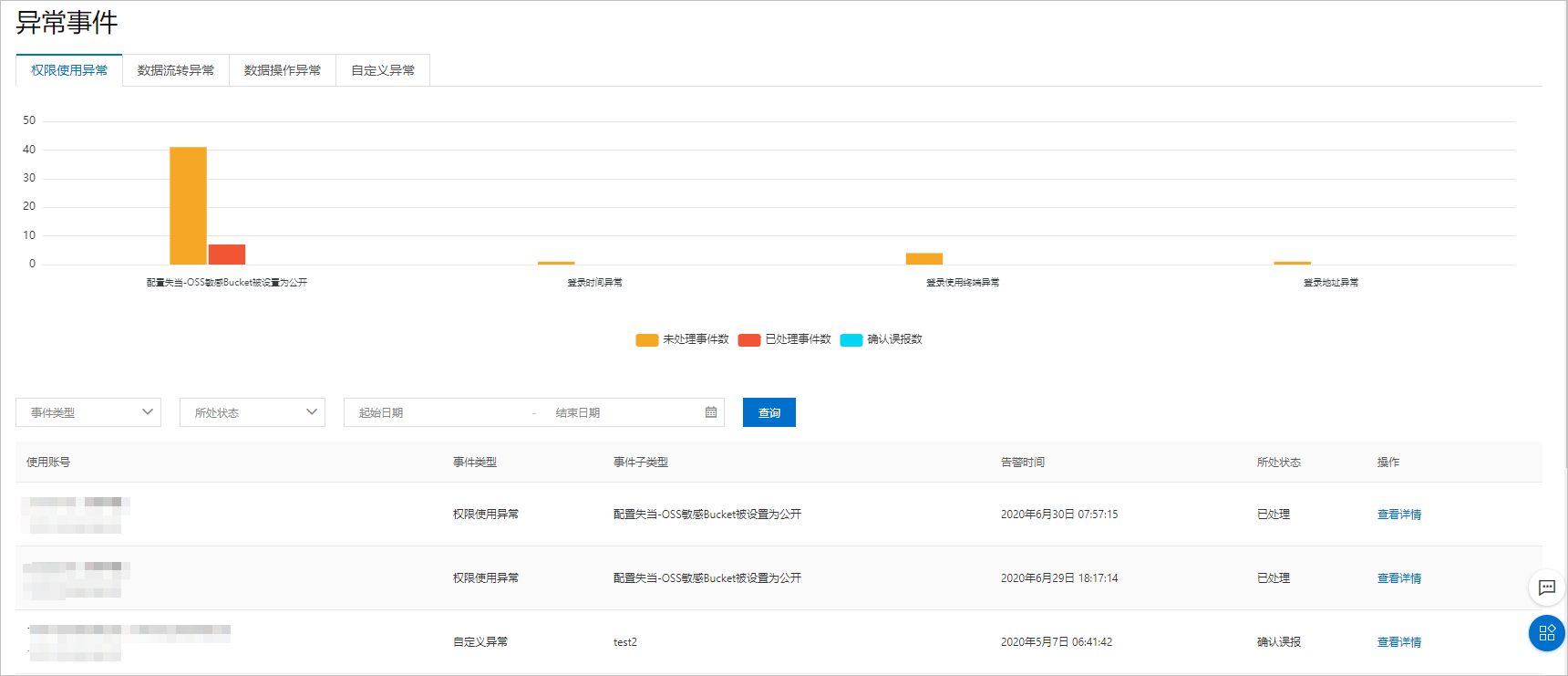The image size is (1568, 676).
Task: Click the 起始日期 start date field
Action: click(x=438, y=412)
